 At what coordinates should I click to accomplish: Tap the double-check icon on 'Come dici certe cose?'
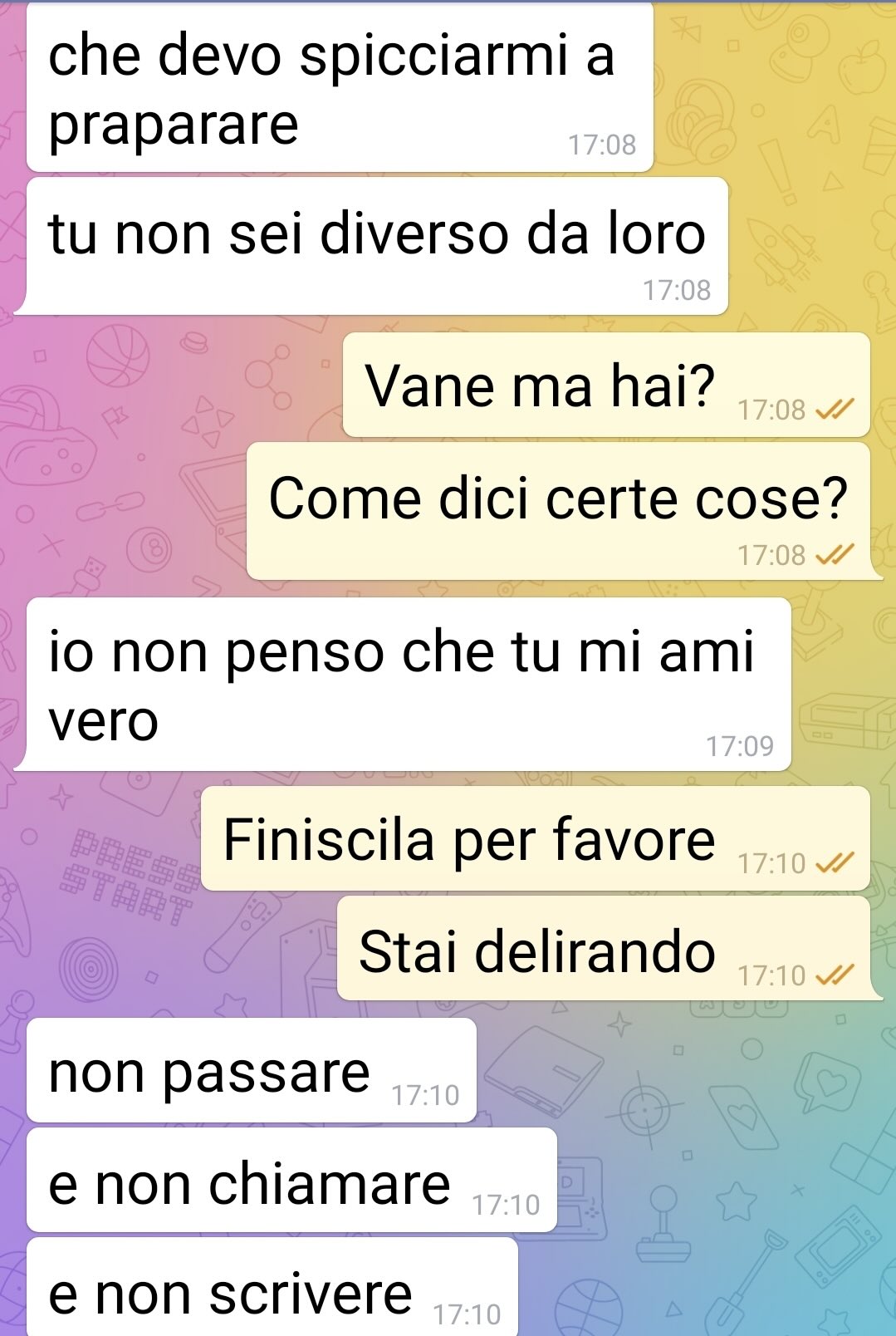click(x=835, y=554)
